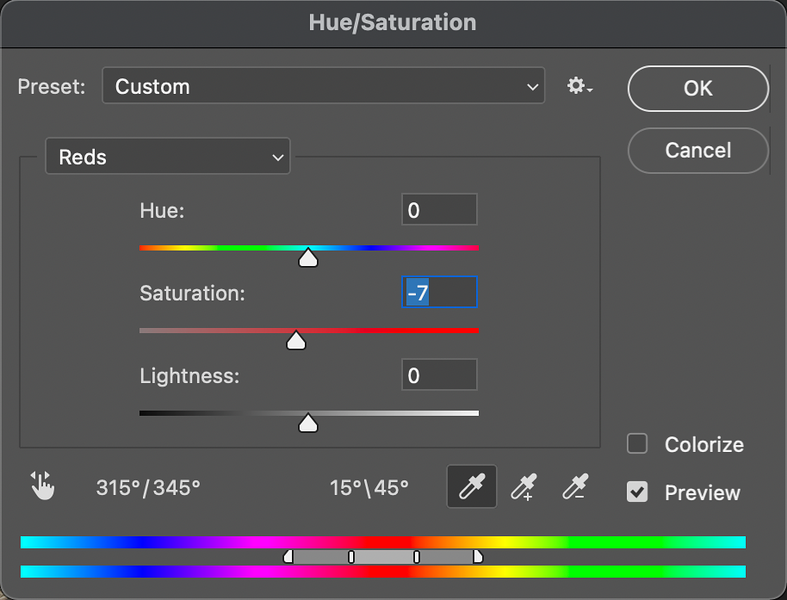The height and width of the screenshot is (600, 787).
Task: Select the Add to Sample eyedropper
Action: coord(523,487)
